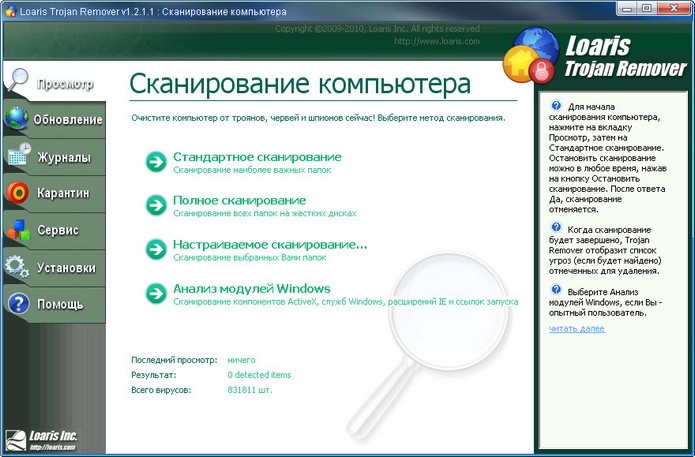
Task: Click the colored cubes icon beside Сервис
Action: (x=18, y=230)
